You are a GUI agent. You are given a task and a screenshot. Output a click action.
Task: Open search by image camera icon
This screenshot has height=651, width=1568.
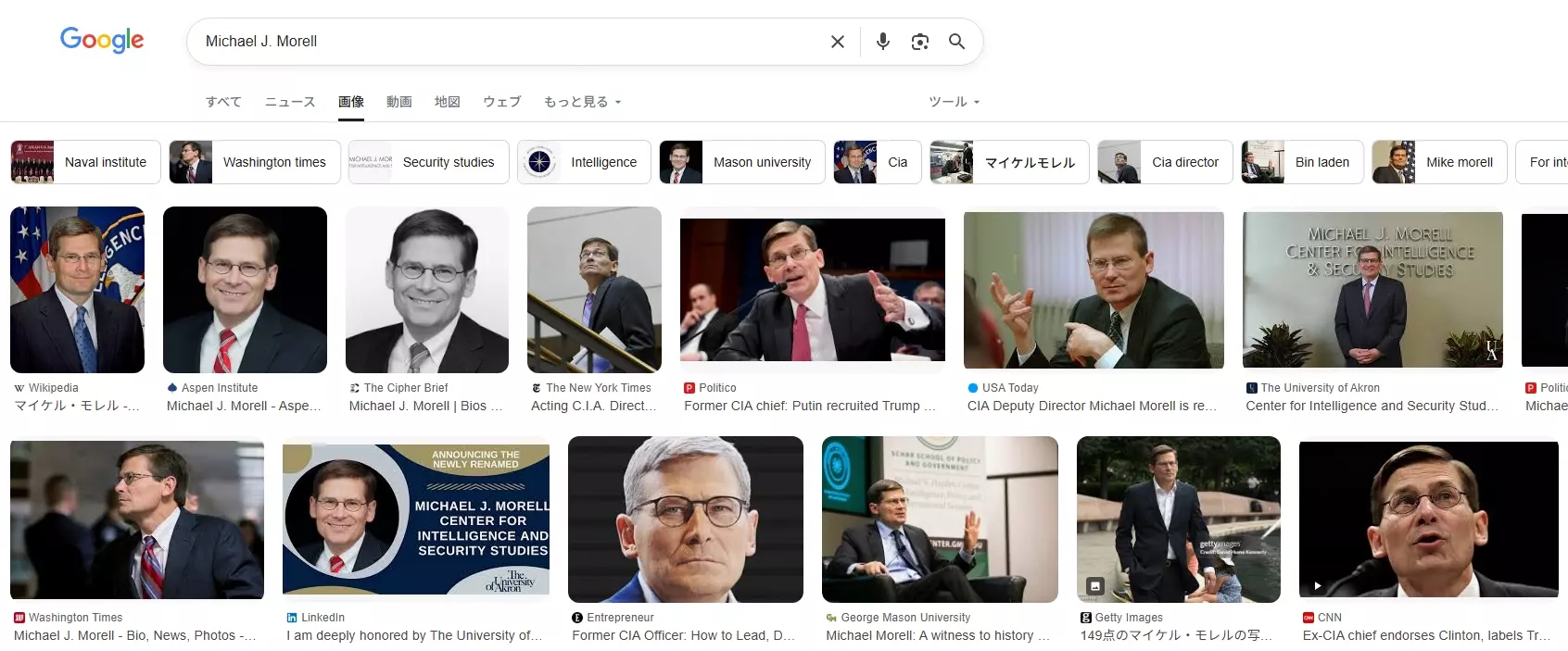[x=919, y=42]
